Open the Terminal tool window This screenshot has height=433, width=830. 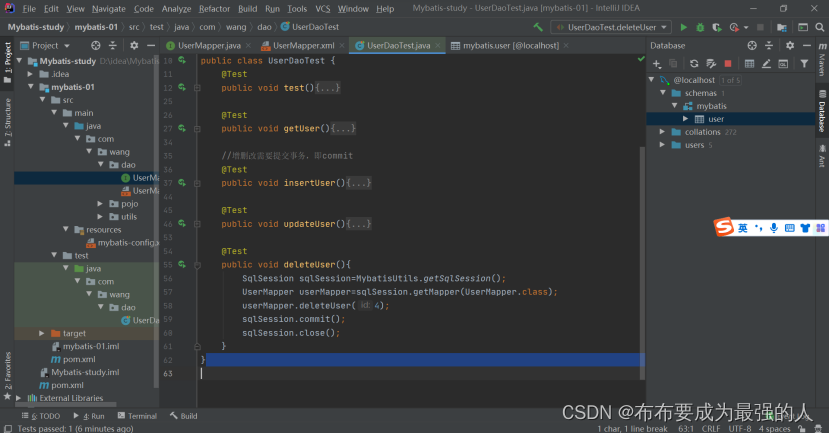click(x=137, y=416)
